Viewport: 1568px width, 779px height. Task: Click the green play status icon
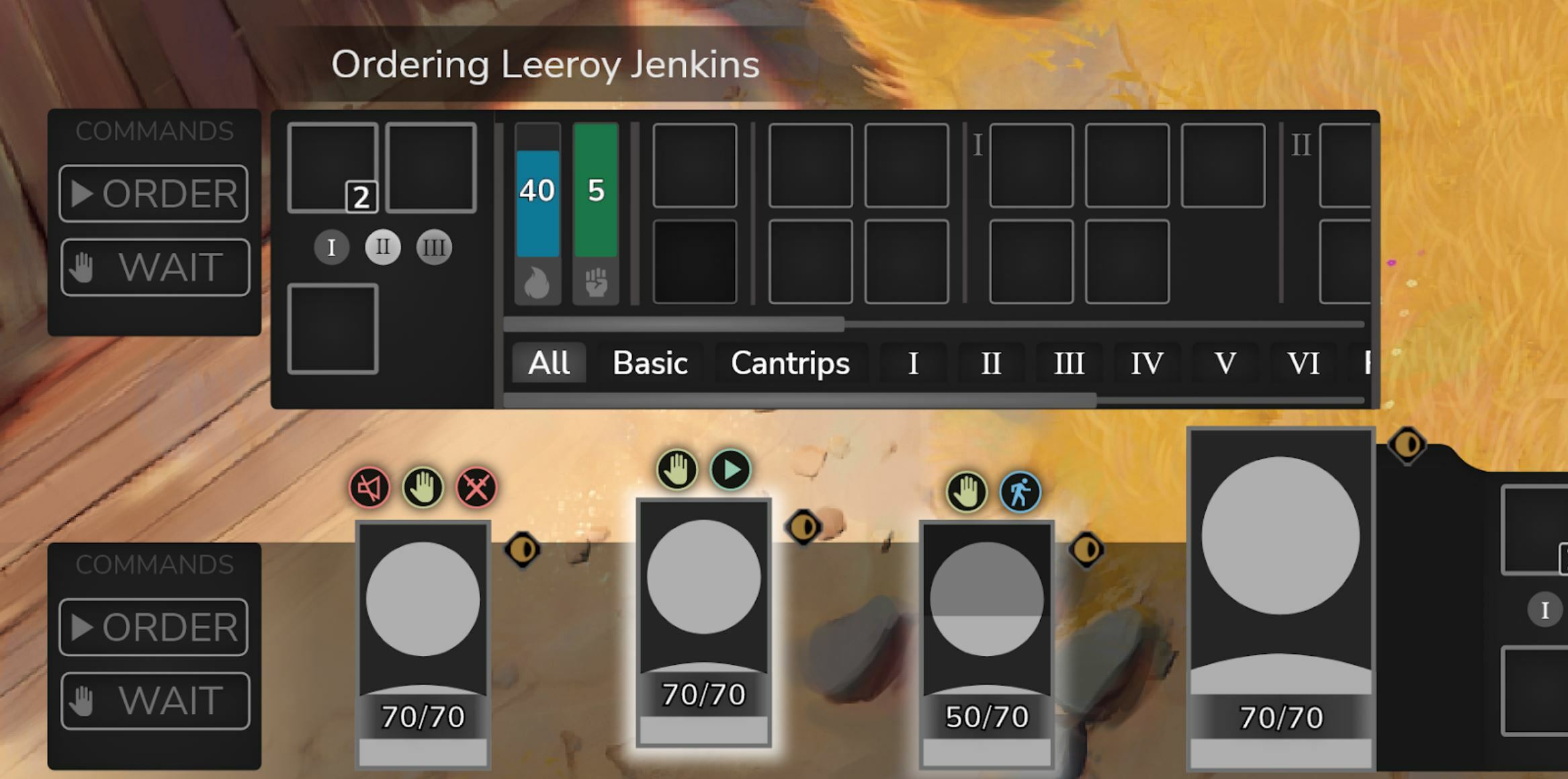[x=730, y=469]
